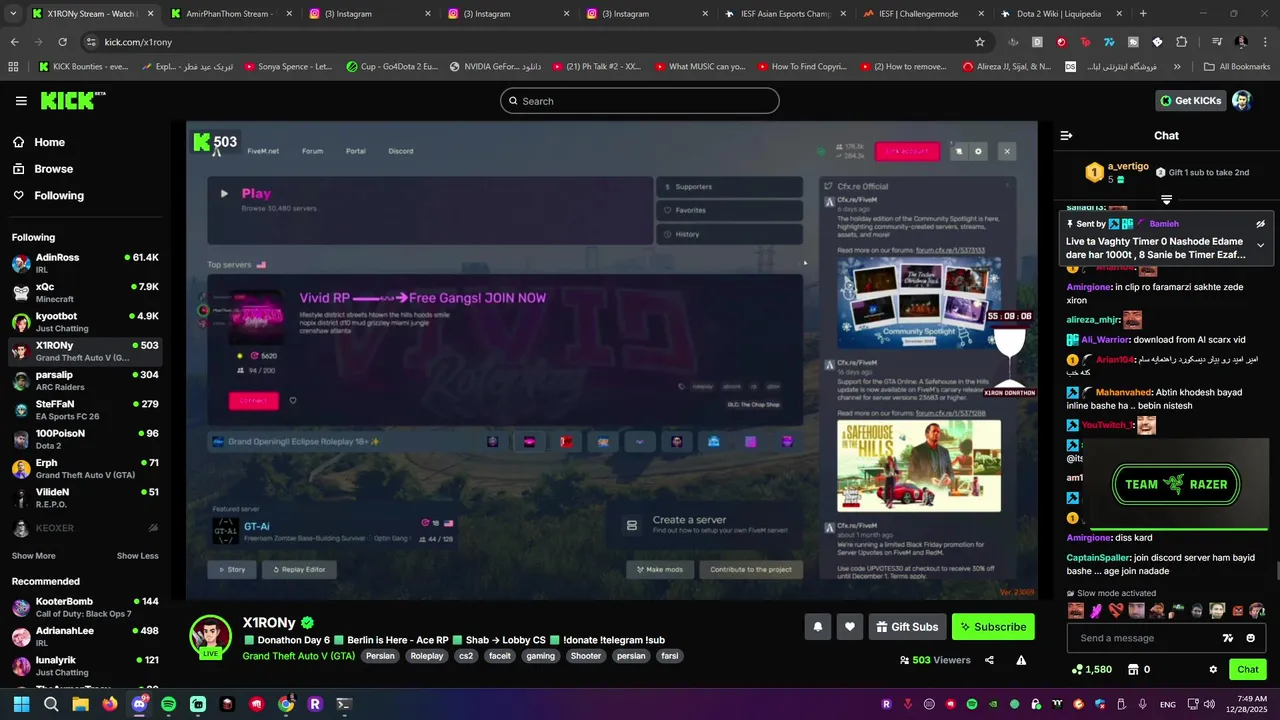
Task: Collapse the chat panel arrow icon
Action: (x=1066, y=135)
